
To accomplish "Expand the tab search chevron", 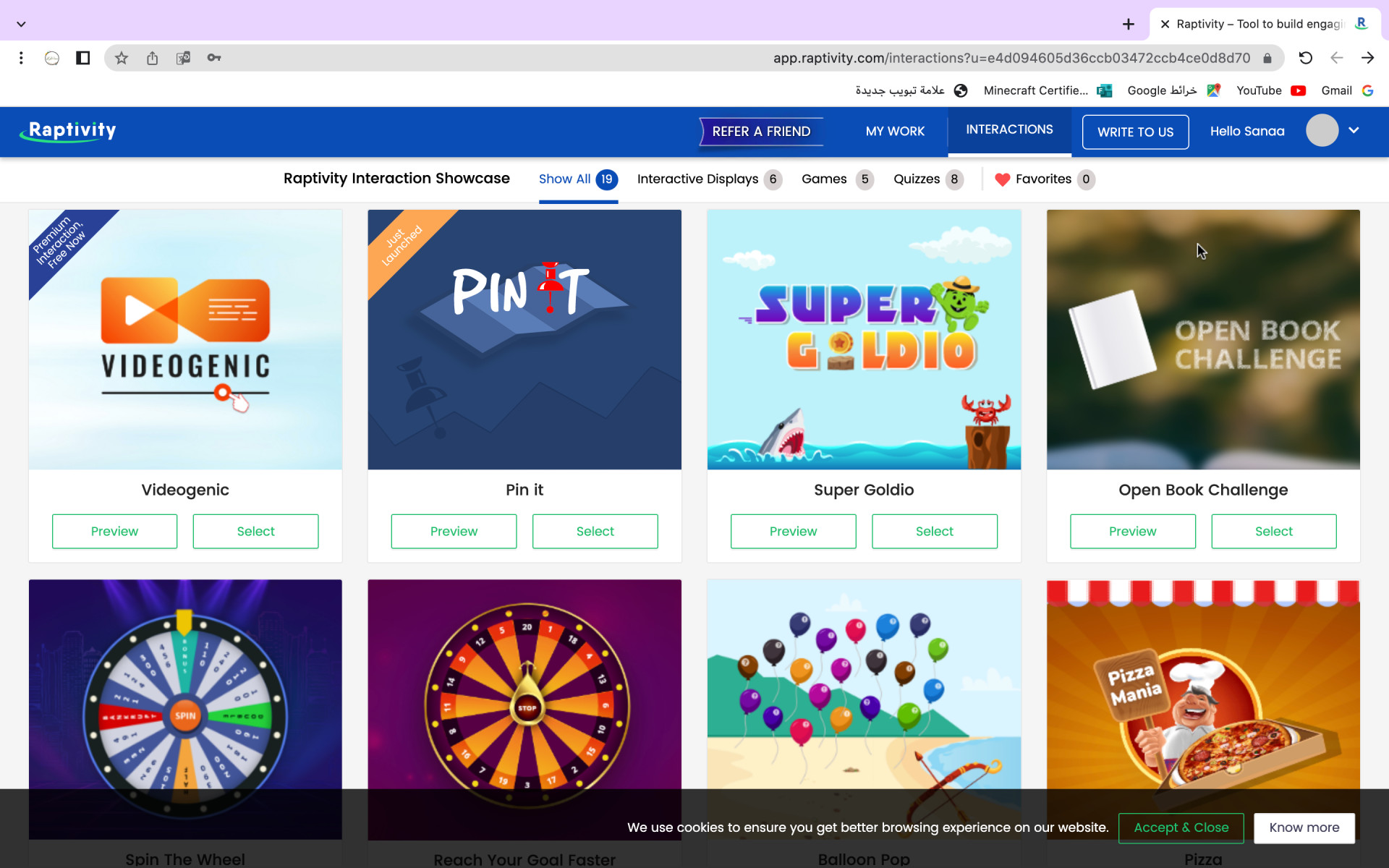I will click(22, 24).
